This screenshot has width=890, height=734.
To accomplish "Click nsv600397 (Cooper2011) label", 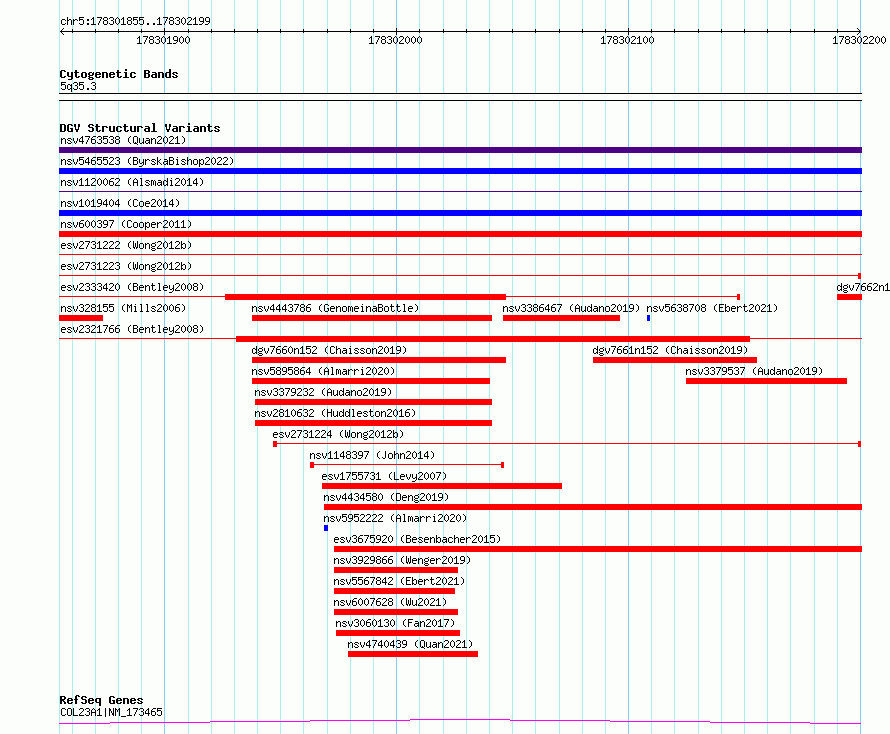I will click(x=126, y=224).
